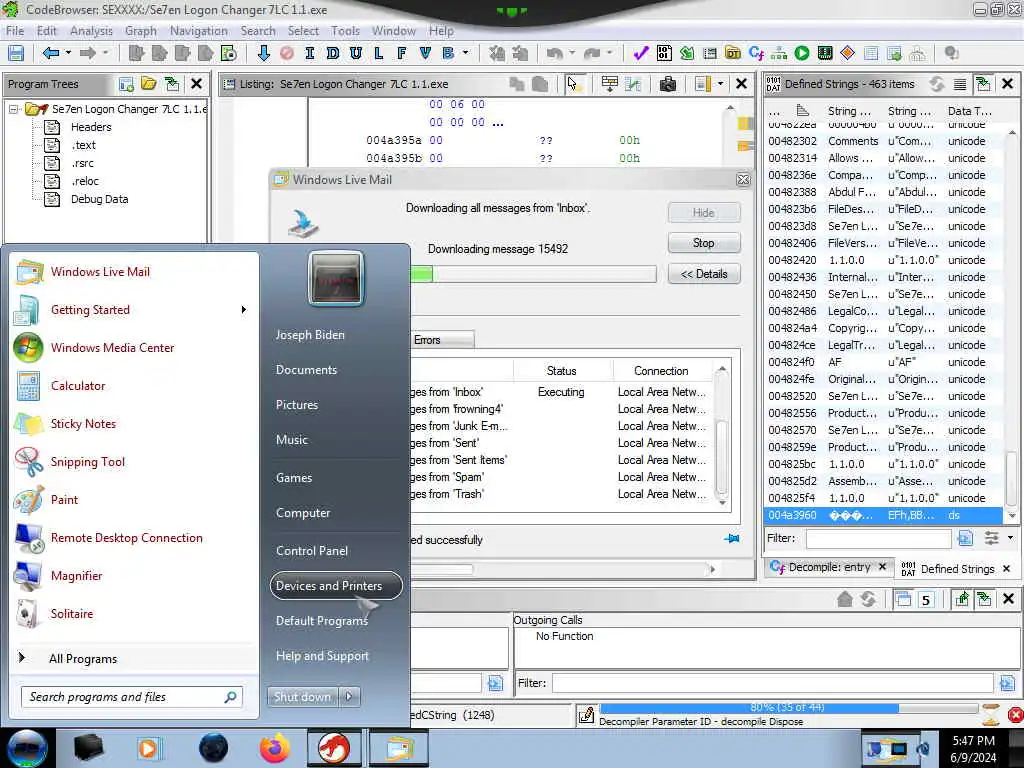1024x768 pixels.
Task: Open the function call graph hierarchy icon
Action: coord(779,54)
